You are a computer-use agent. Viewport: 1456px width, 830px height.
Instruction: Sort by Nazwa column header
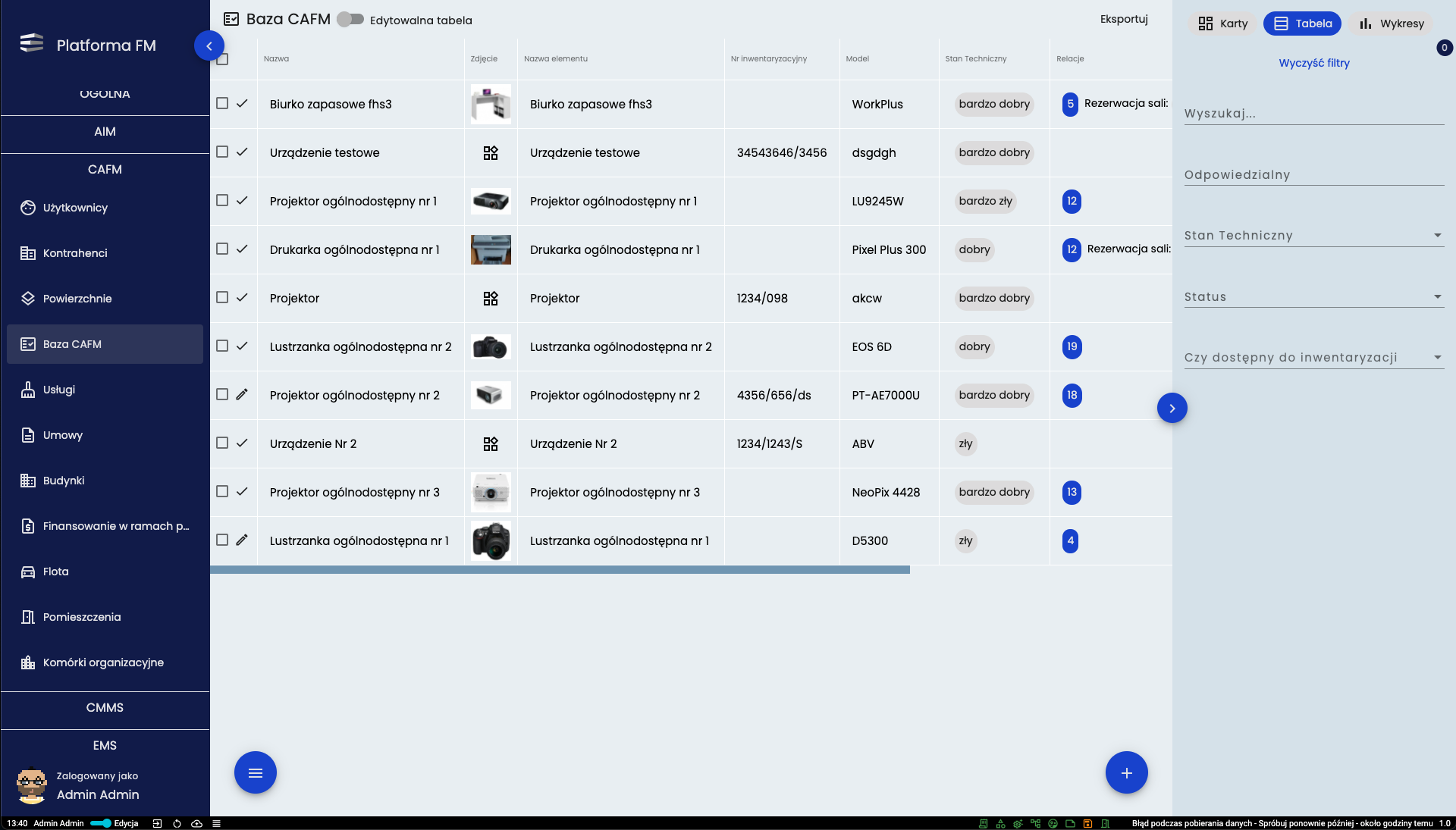point(276,59)
